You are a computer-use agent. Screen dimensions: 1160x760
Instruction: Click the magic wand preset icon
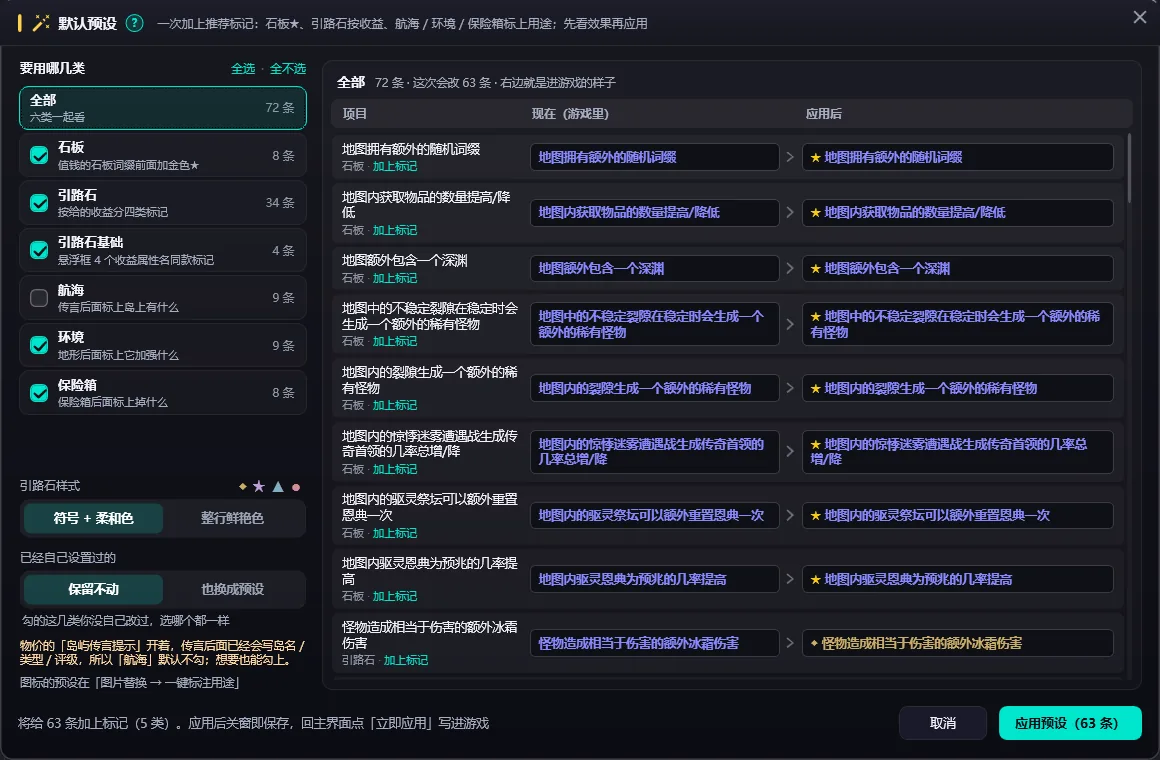point(41,23)
